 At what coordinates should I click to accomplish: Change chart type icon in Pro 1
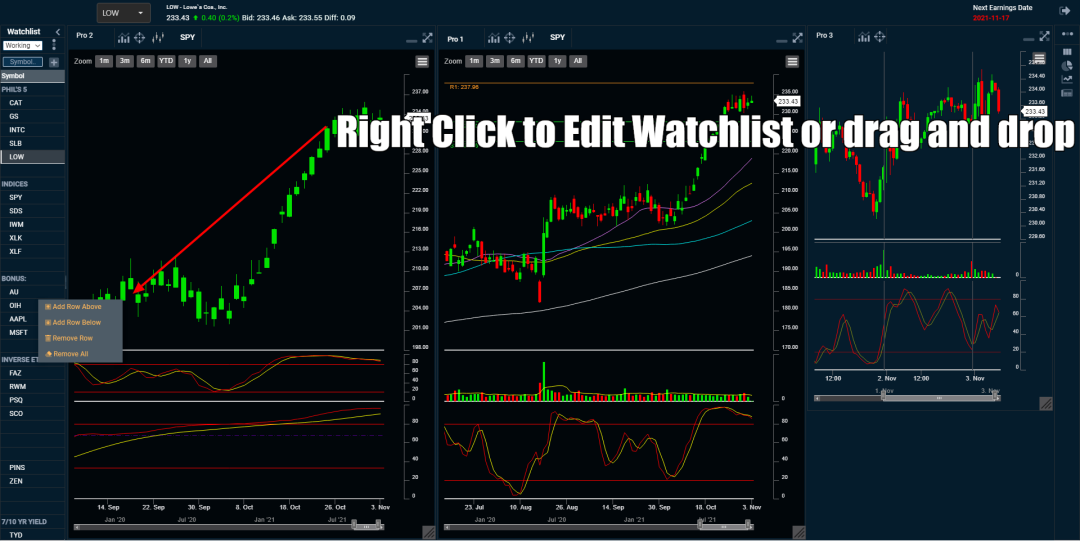click(528, 38)
